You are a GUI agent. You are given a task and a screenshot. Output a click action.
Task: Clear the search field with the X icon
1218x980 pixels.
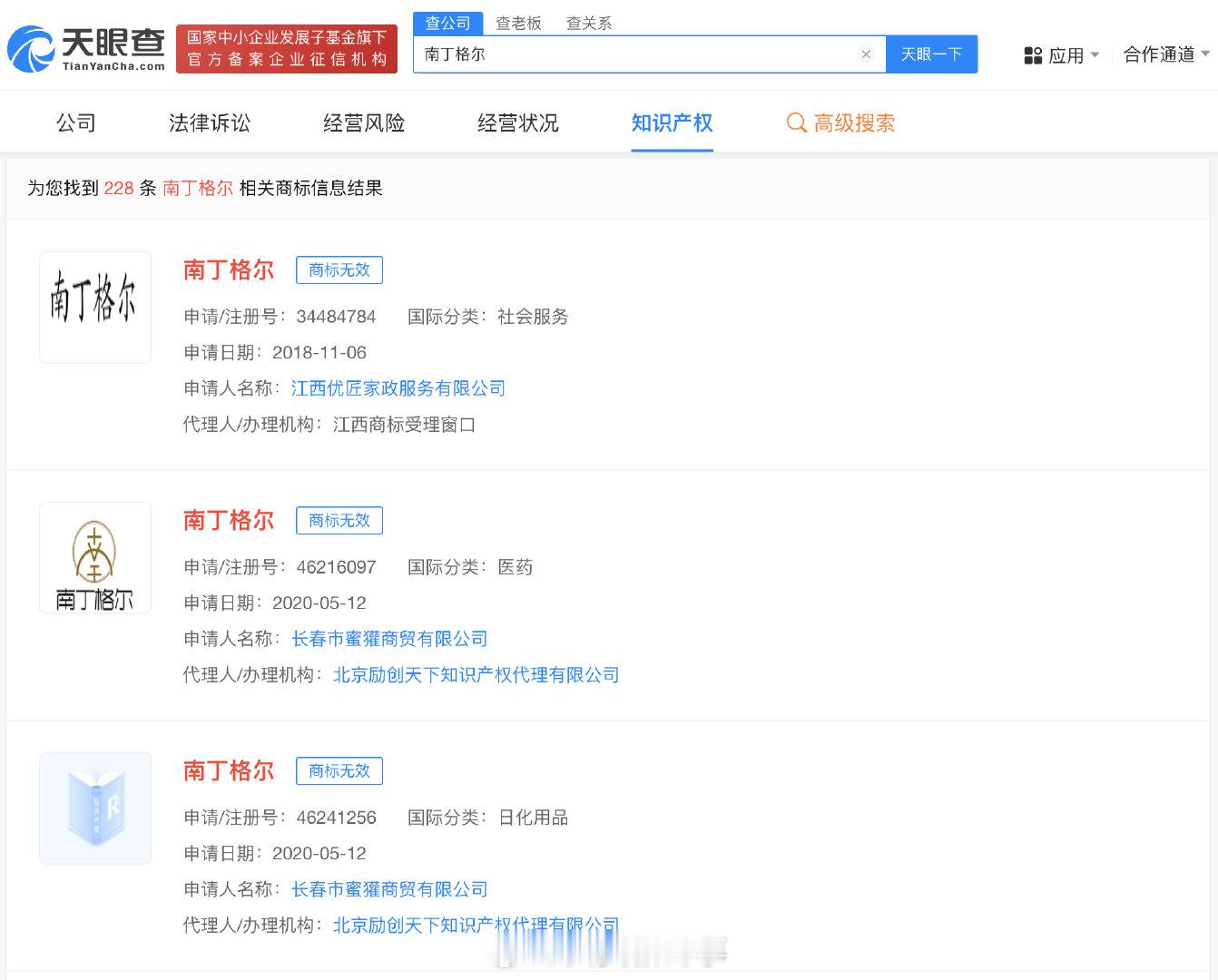click(x=866, y=54)
